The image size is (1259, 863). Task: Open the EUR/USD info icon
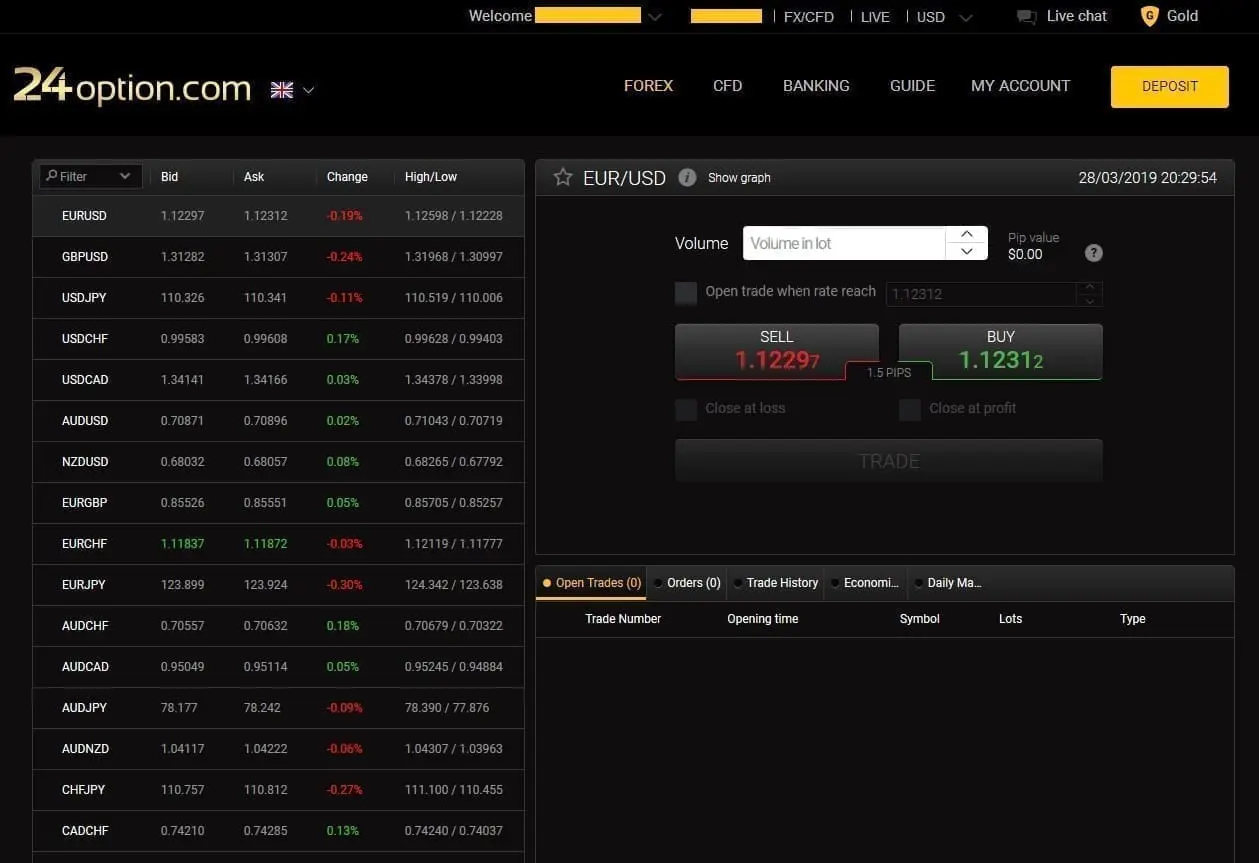pos(687,177)
